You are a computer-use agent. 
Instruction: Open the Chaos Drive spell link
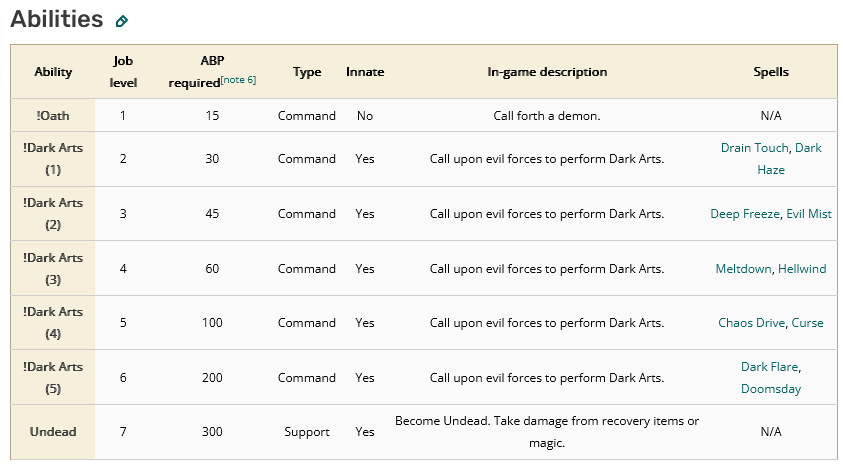[x=752, y=323]
